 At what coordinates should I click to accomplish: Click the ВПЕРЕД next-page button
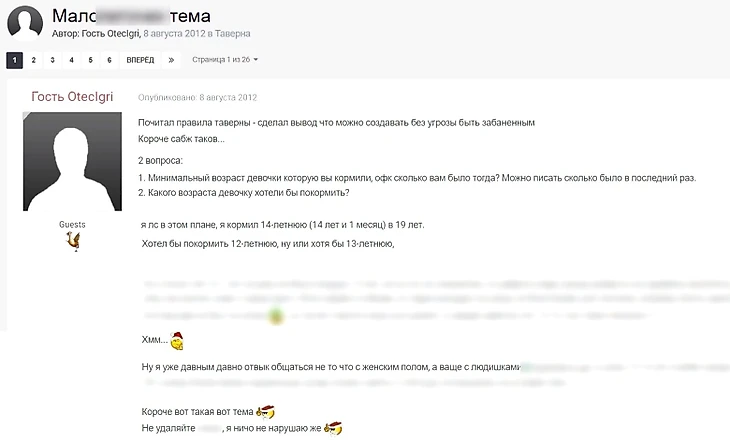point(140,60)
